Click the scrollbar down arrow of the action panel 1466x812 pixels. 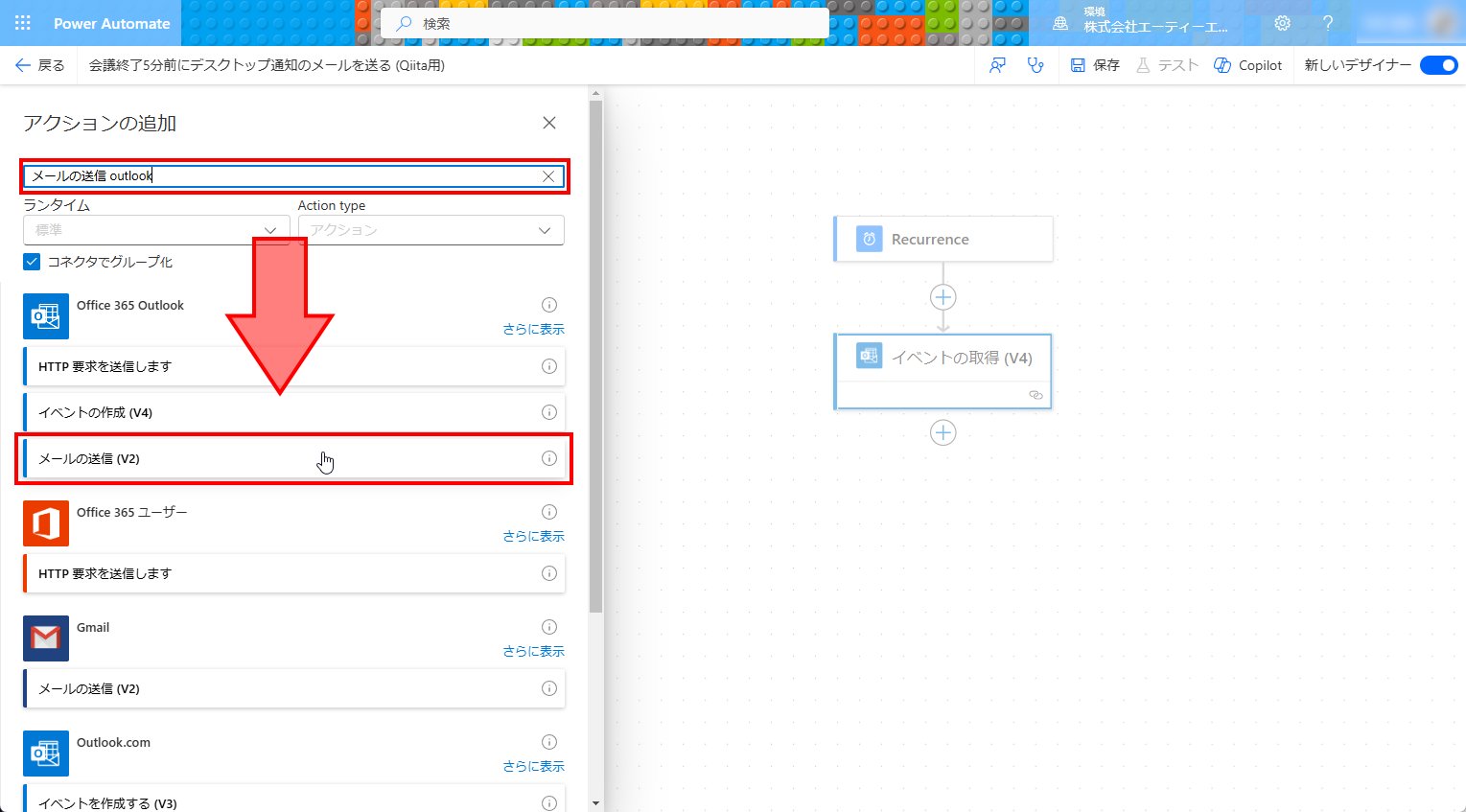595,803
